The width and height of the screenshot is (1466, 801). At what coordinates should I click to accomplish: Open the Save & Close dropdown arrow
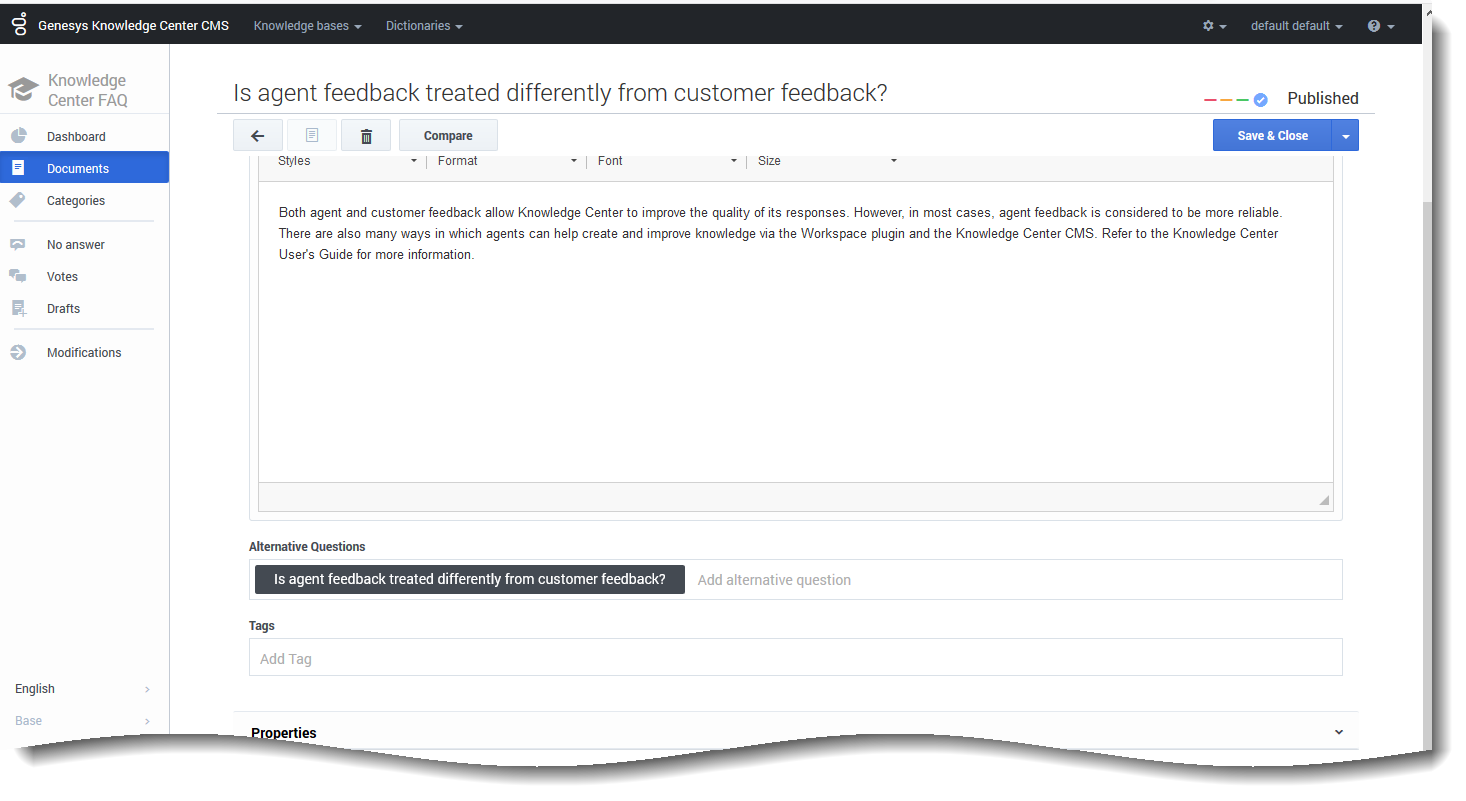pyautogui.click(x=1345, y=136)
